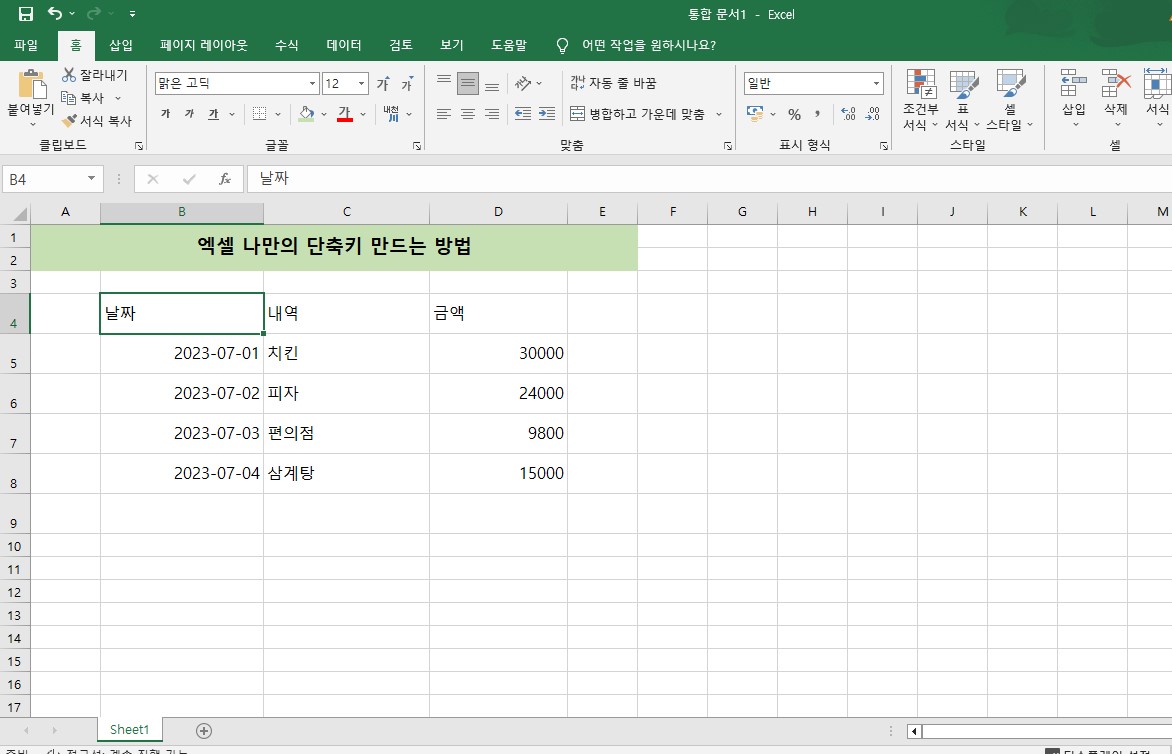Open the font color red swatch
Viewport: 1172px width, 754px height.
(347, 113)
